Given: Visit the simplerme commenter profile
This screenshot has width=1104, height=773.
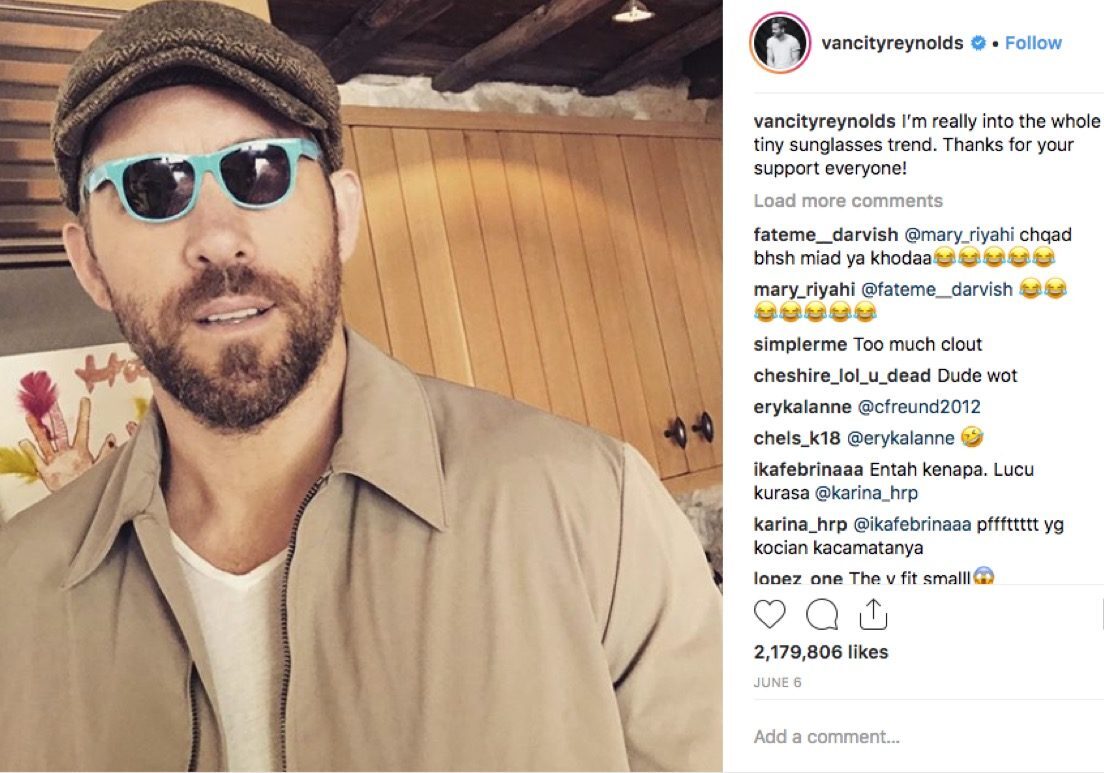Looking at the screenshot, I should [x=800, y=345].
